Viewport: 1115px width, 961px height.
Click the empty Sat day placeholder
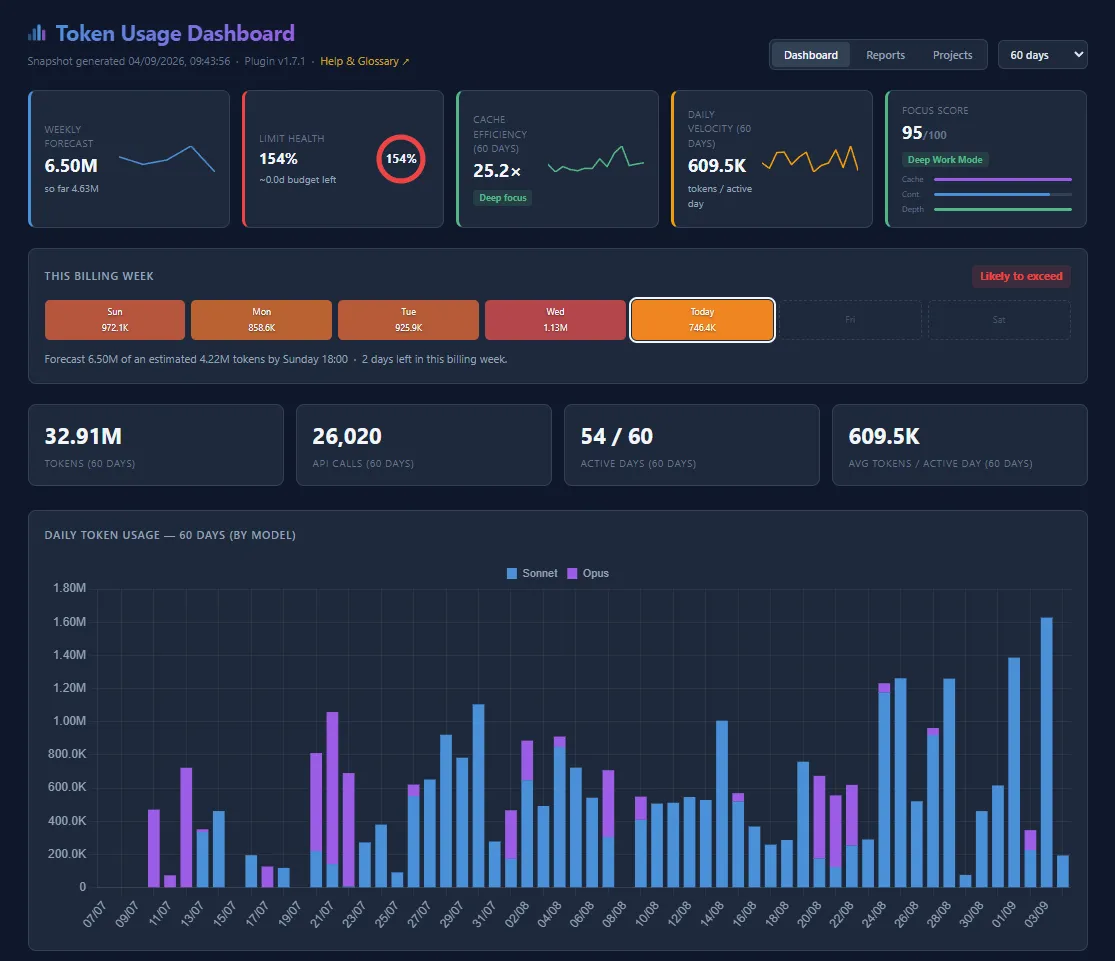click(999, 319)
